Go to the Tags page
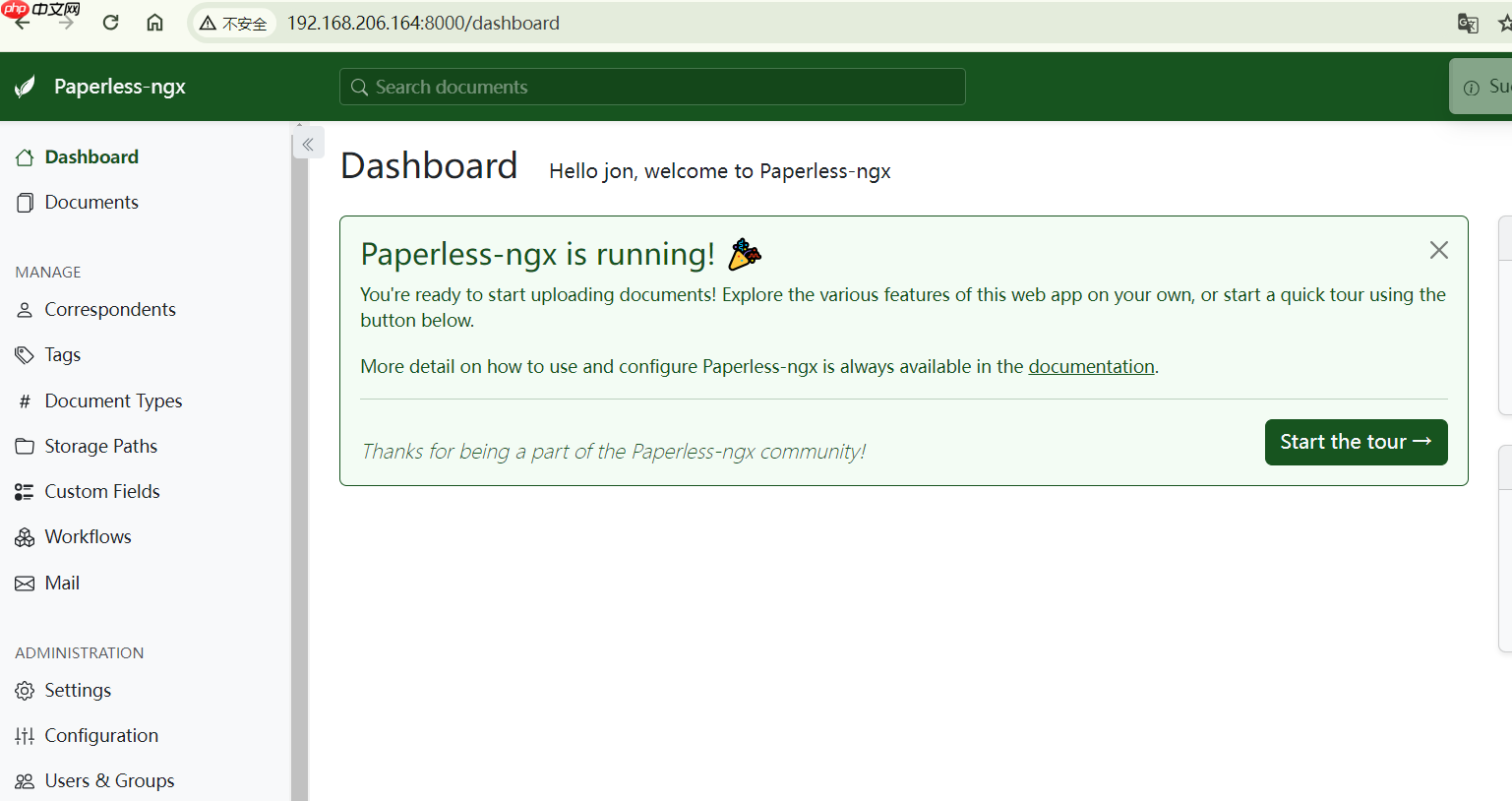 point(63,355)
